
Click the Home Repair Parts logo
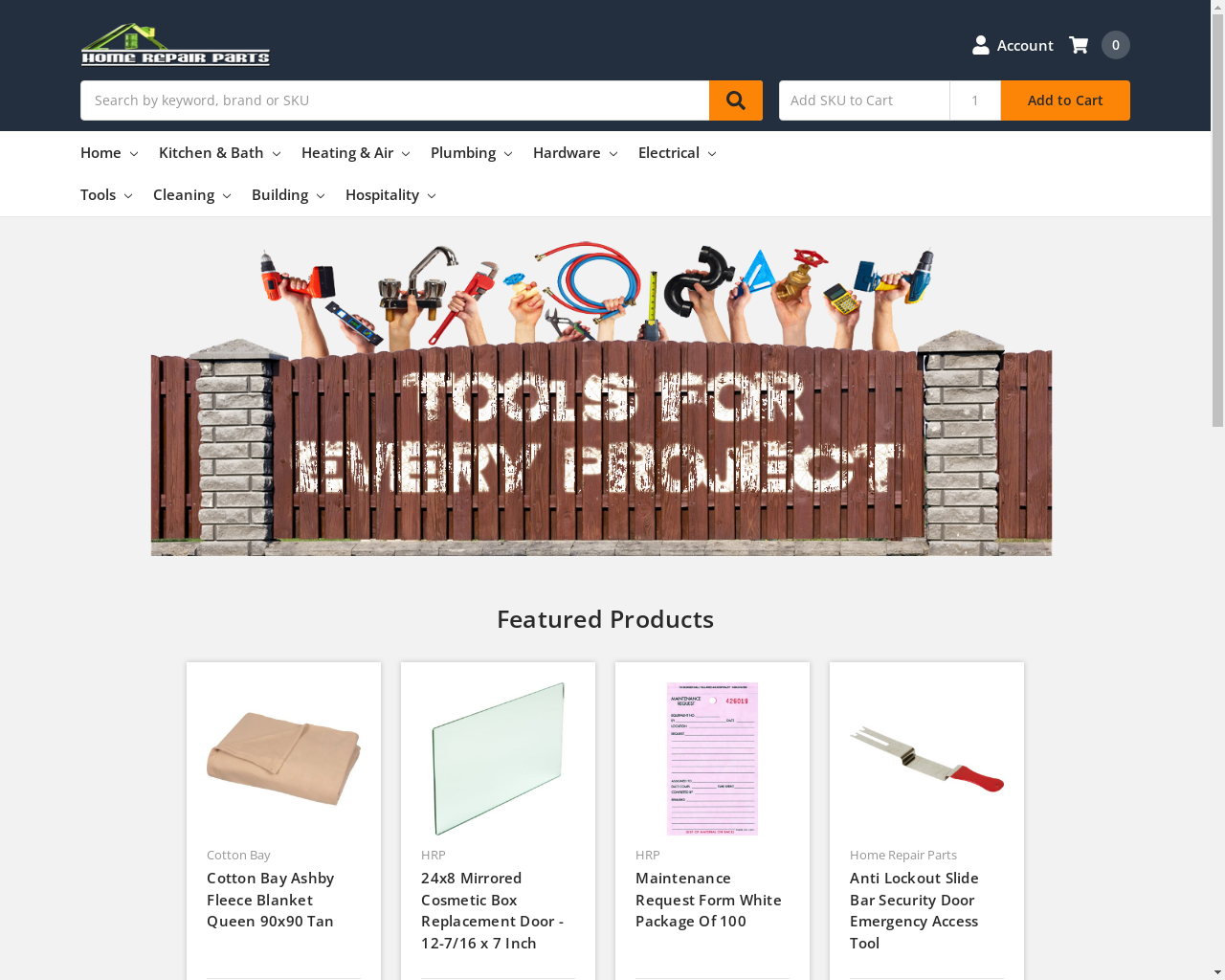175,44
